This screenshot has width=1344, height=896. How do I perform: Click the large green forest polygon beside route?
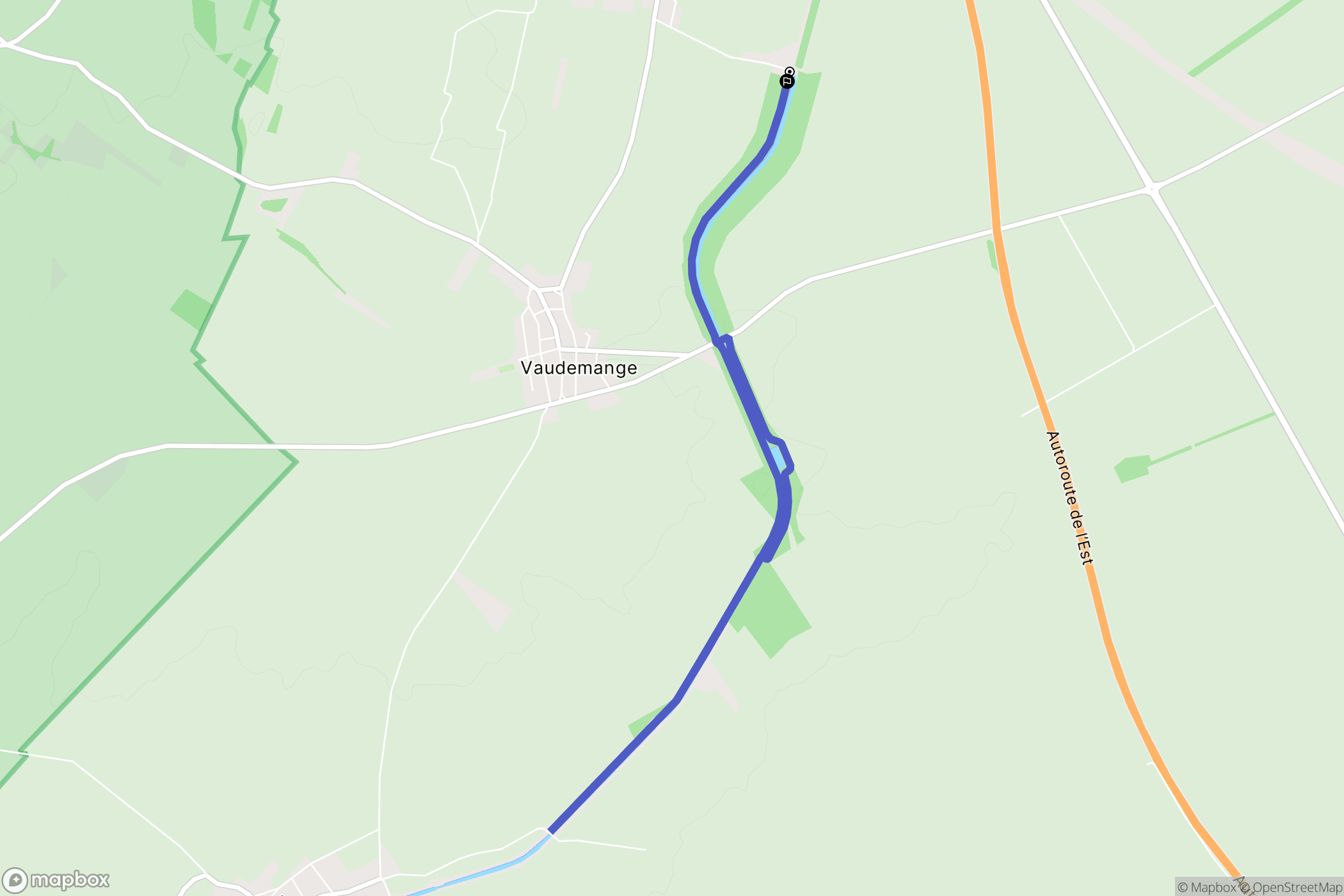(x=771, y=608)
